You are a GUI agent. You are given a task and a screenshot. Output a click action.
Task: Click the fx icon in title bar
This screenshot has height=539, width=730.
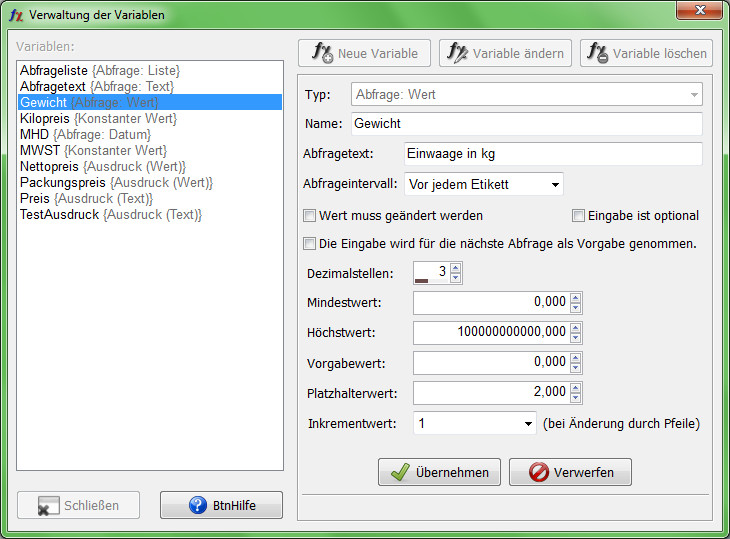coord(16,15)
